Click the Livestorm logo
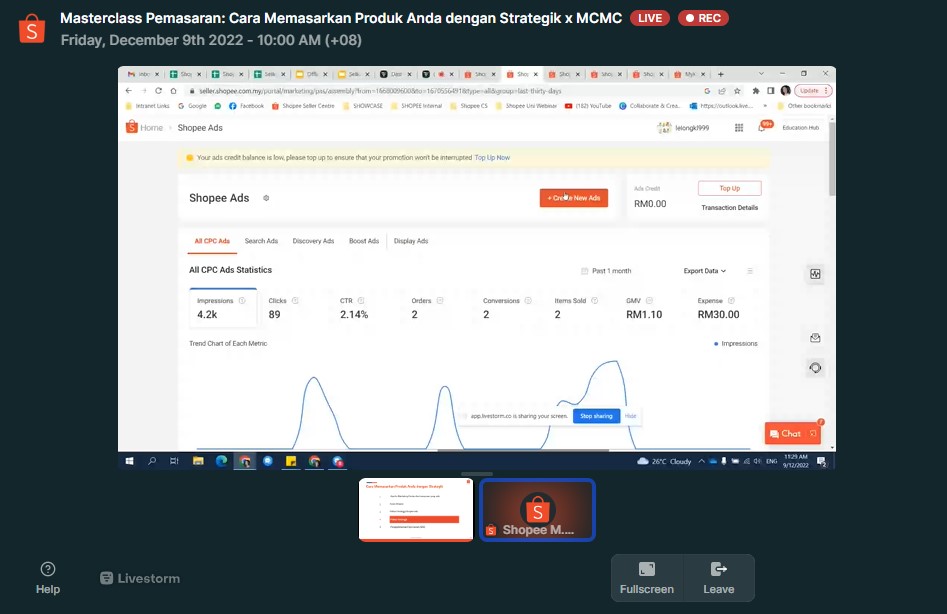 tap(140, 578)
